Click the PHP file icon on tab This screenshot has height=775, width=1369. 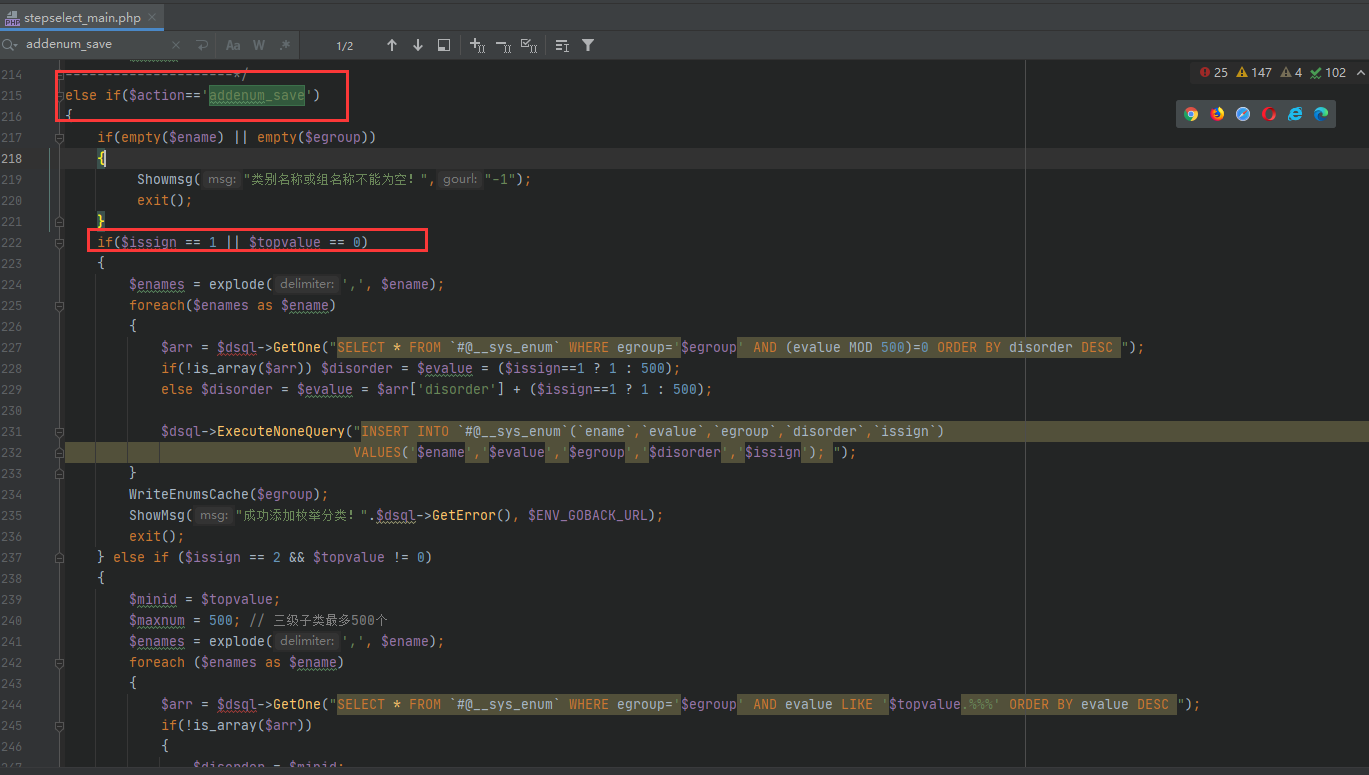click(12, 18)
